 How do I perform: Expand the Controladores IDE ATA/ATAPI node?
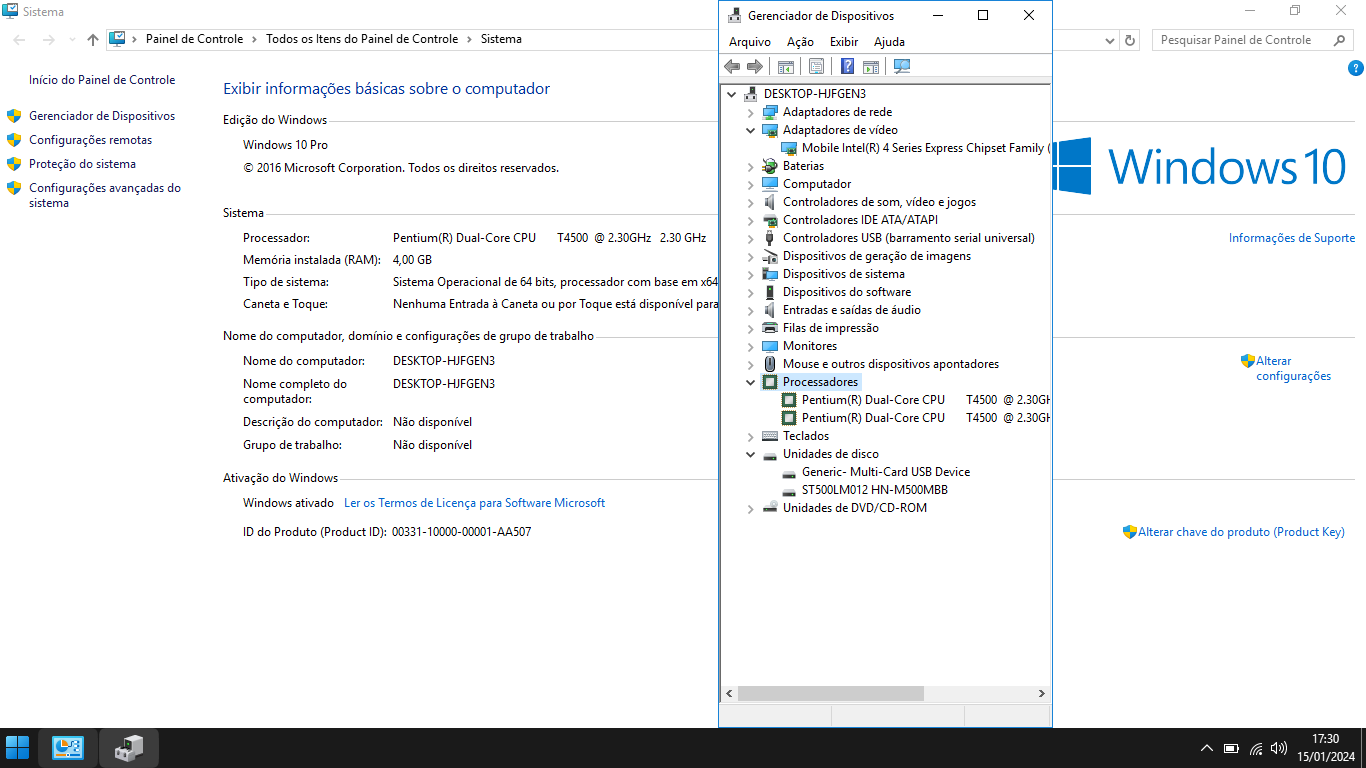751,220
